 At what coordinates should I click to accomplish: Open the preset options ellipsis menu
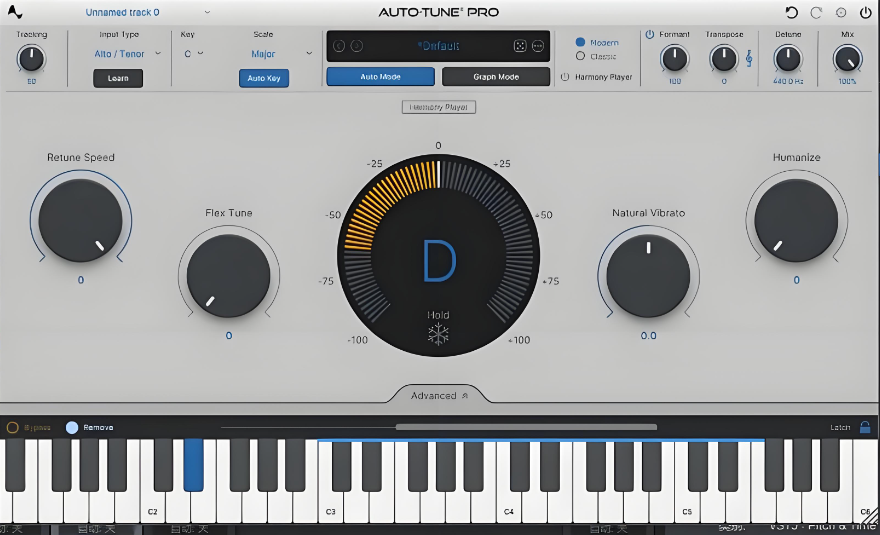click(538, 46)
